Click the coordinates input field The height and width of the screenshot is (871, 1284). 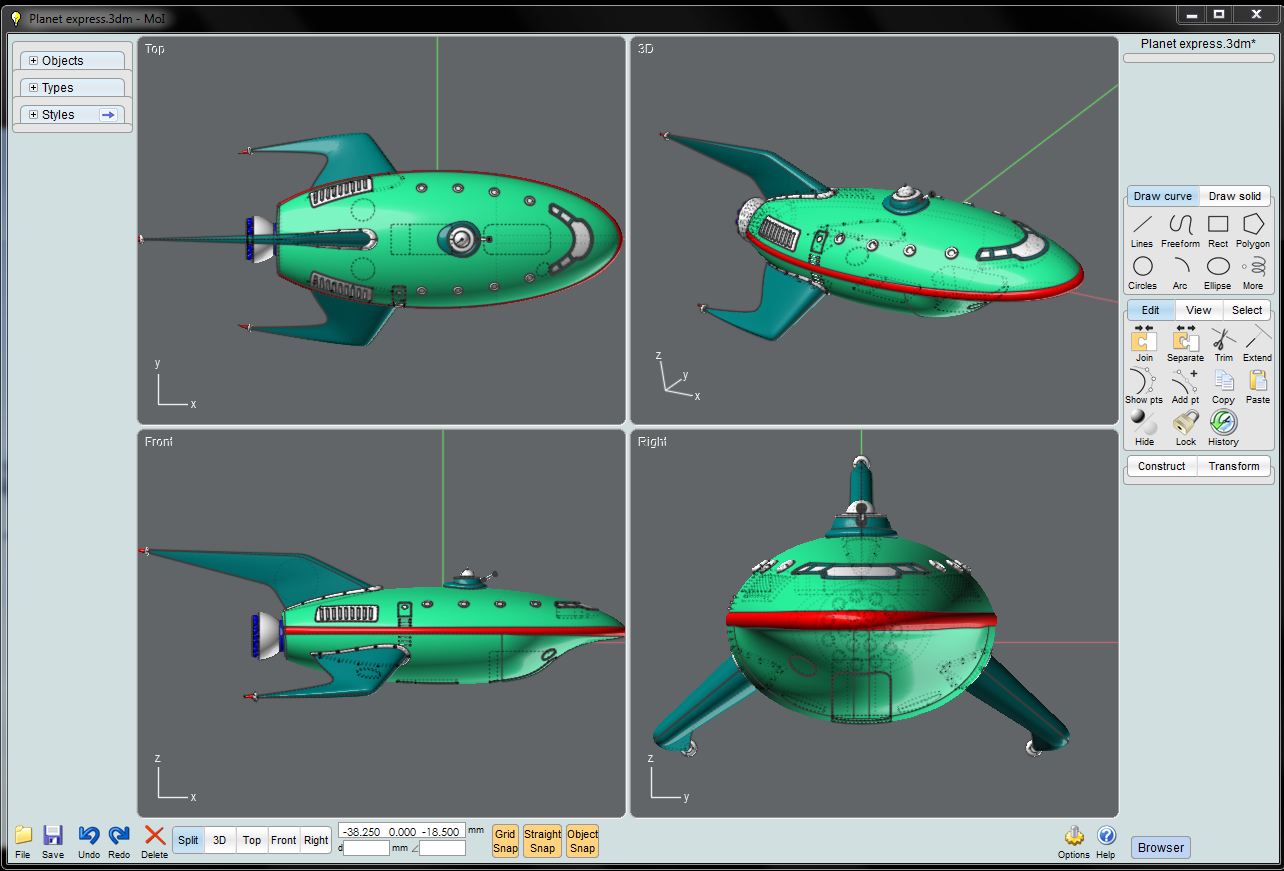[x=401, y=831]
